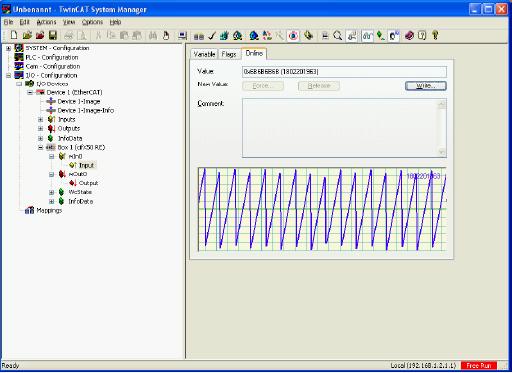512x373 pixels.
Task: Switch to the Variable tab
Action: click(204, 54)
